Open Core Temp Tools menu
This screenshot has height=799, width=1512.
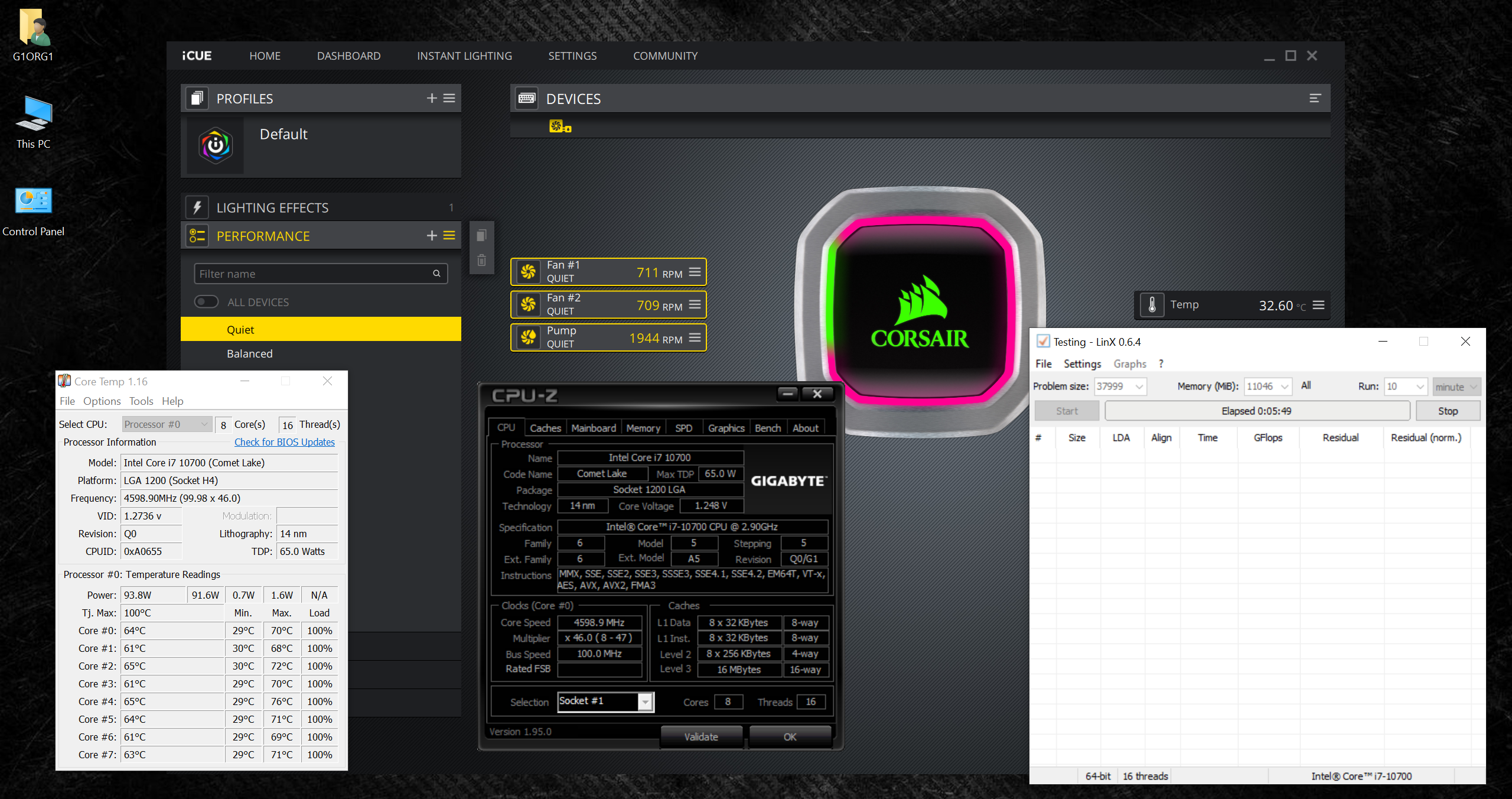pos(141,401)
